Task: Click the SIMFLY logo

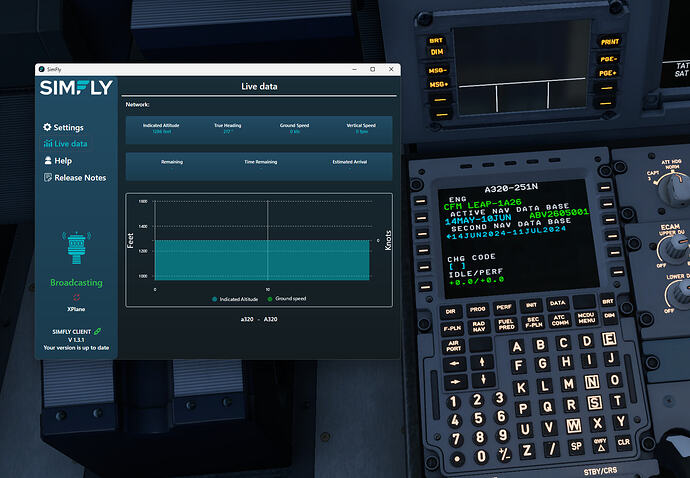Action: tap(76, 88)
